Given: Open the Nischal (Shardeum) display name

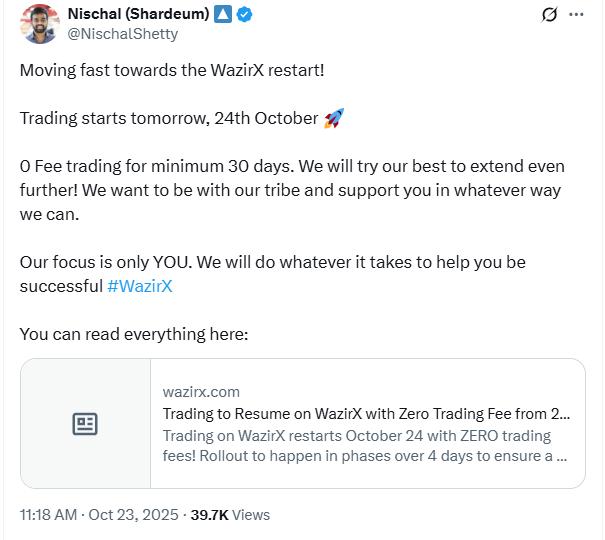Looking at the screenshot, I should point(138,14).
